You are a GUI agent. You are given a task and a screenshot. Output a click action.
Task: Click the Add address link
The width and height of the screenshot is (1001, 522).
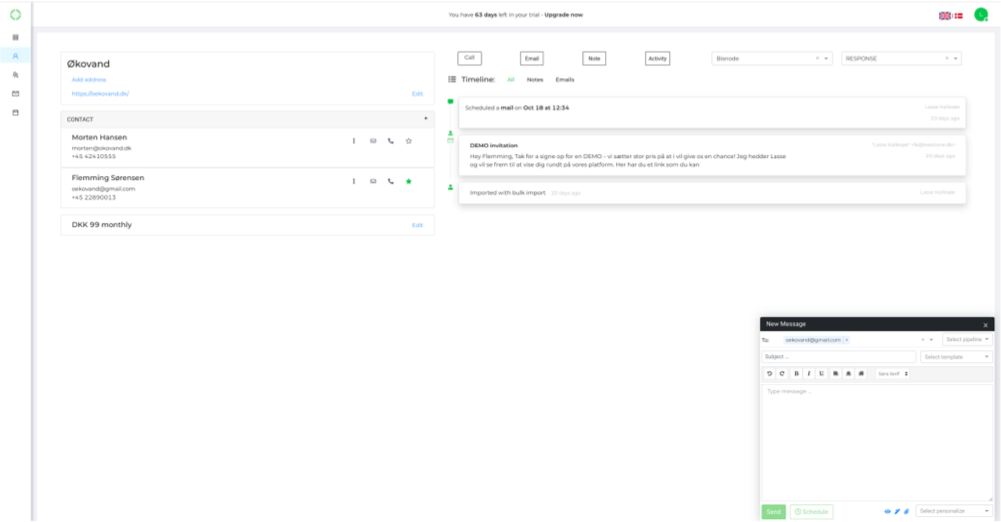[89, 79]
